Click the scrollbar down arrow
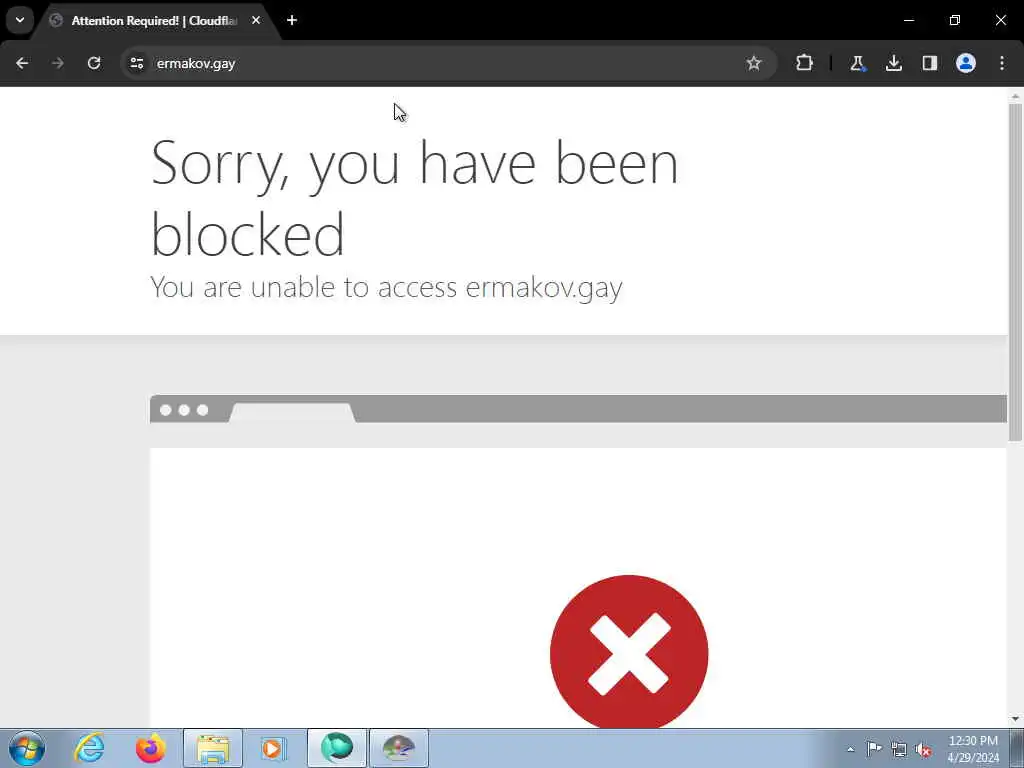The height and width of the screenshot is (768, 1024). click(x=1015, y=719)
